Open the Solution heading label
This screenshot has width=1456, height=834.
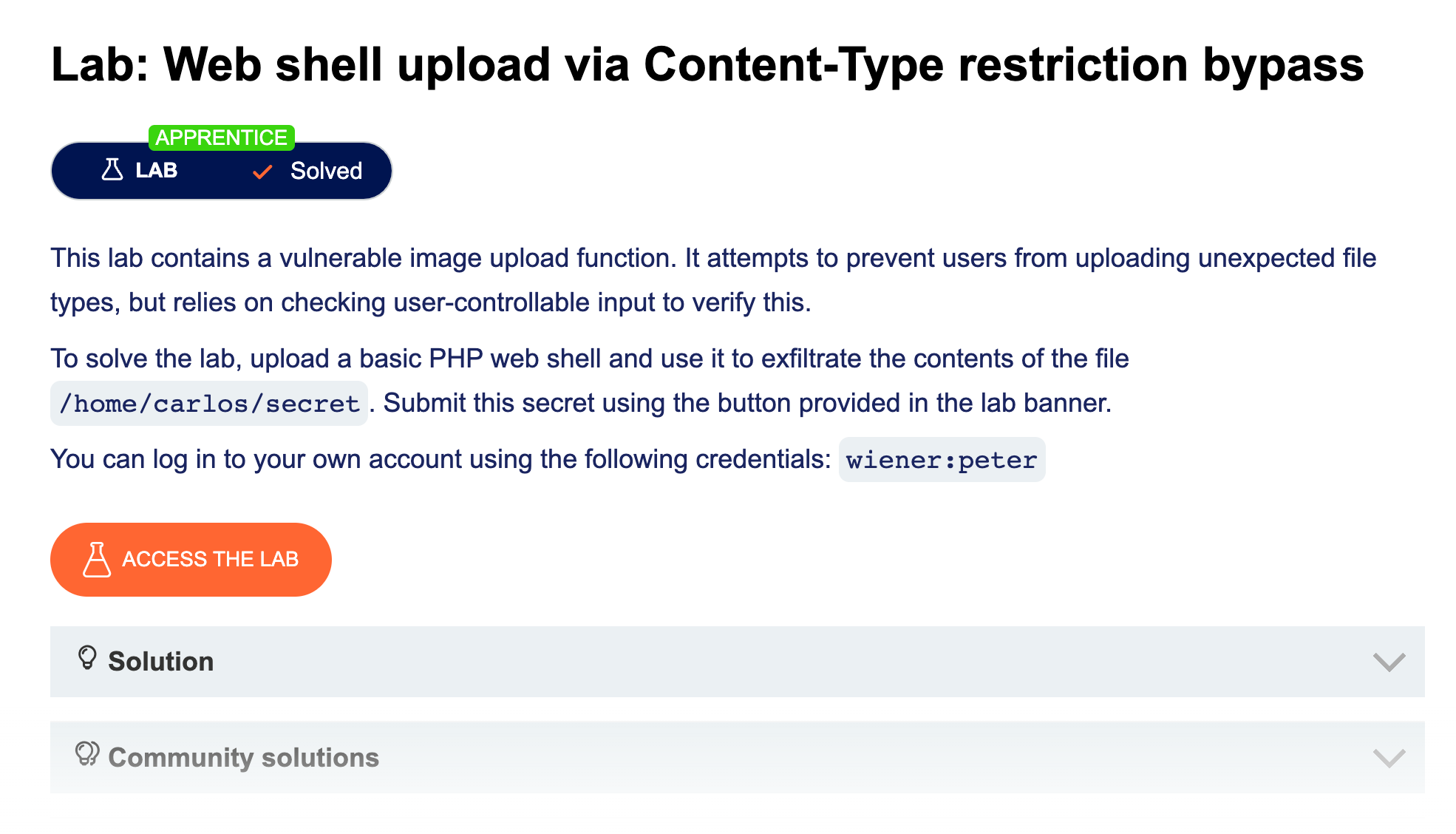pyautogui.click(x=160, y=662)
